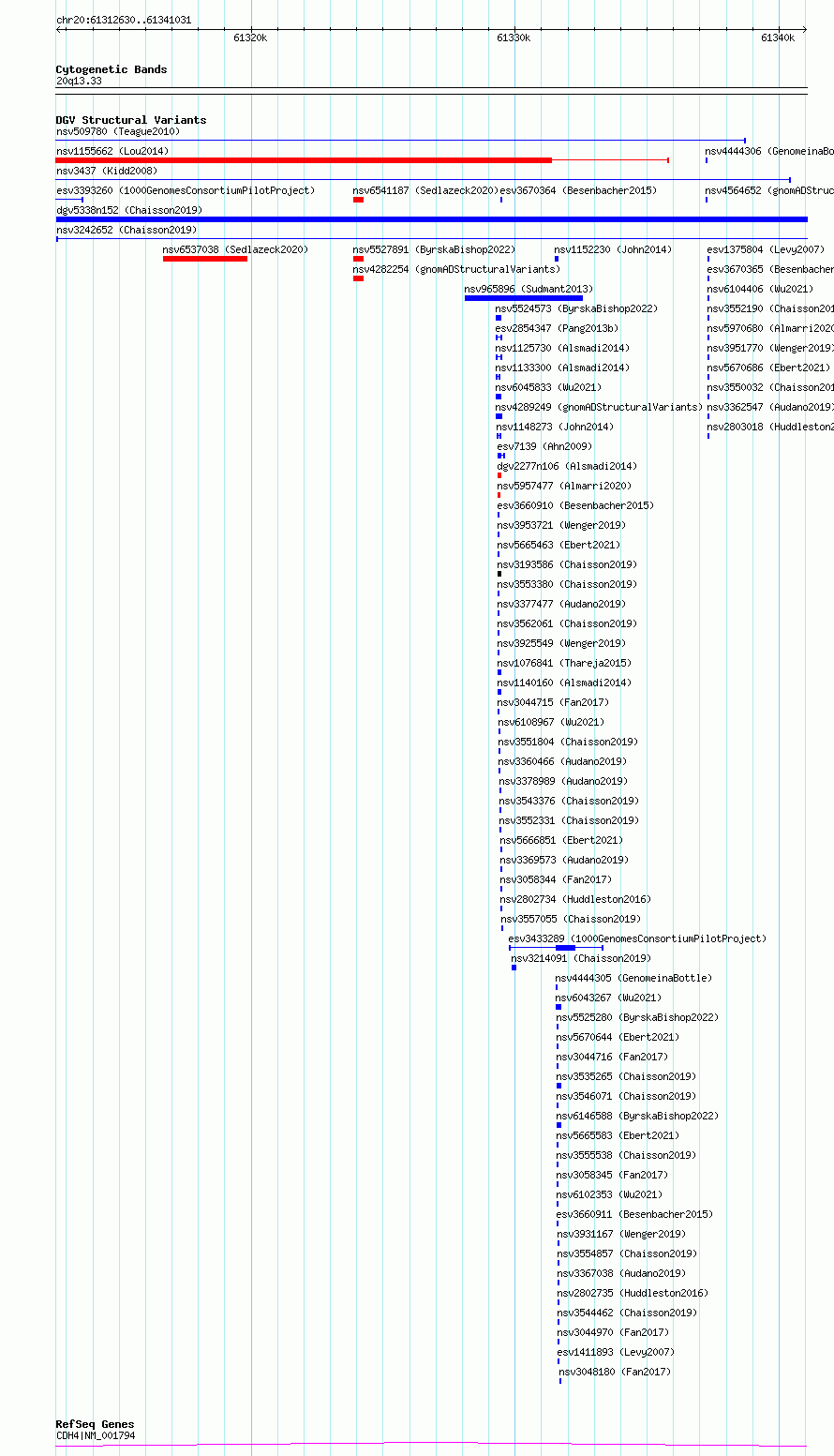This screenshot has width=834, height=1456.
Task: Click the DGV Structural Variants track title
Action: [x=131, y=120]
